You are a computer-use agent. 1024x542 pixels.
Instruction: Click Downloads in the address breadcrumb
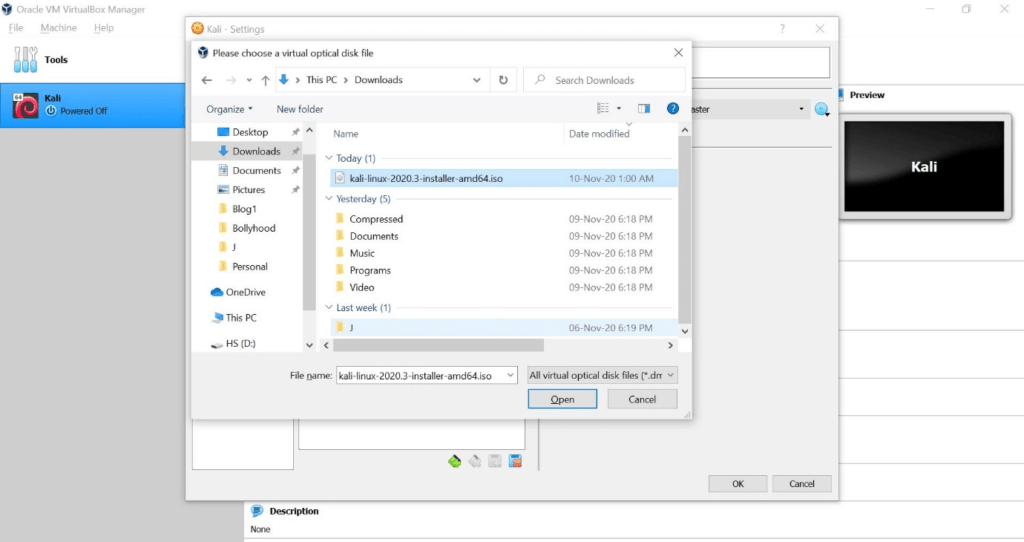pyautogui.click(x=378, y=80)
